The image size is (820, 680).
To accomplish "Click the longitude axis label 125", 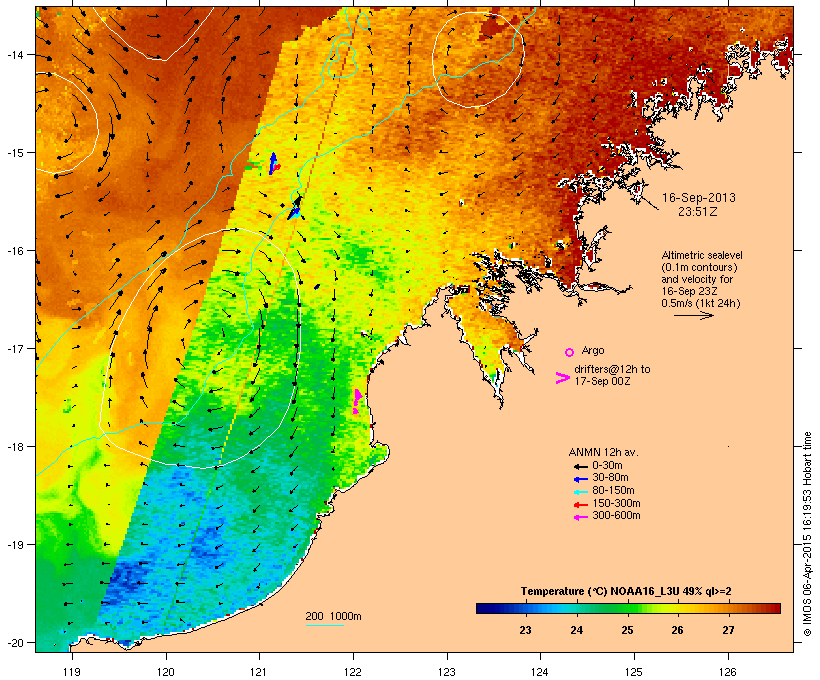I will pos(634,672).
